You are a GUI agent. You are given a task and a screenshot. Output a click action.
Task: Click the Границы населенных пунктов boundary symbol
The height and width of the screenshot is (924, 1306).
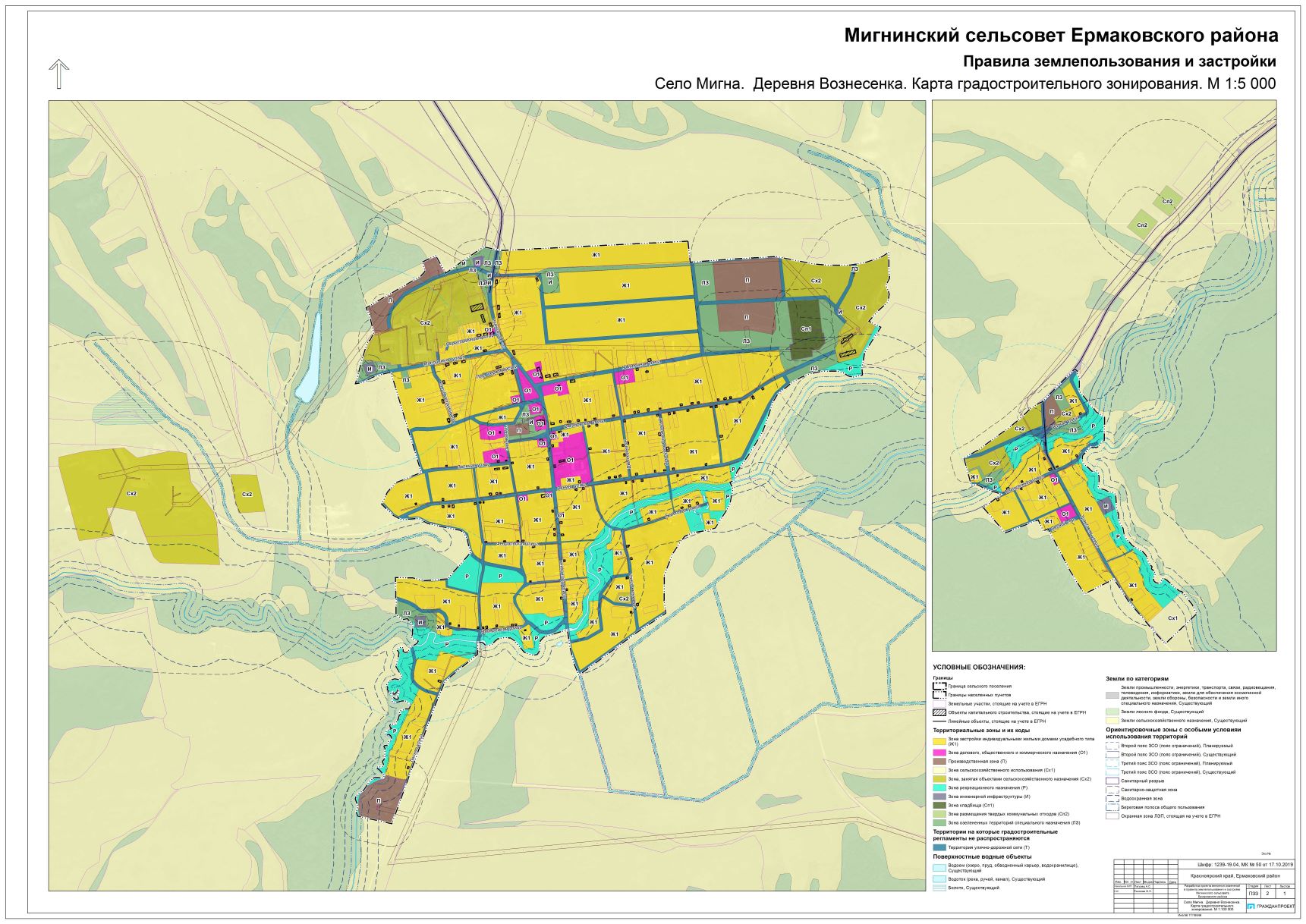click(939, 695)
